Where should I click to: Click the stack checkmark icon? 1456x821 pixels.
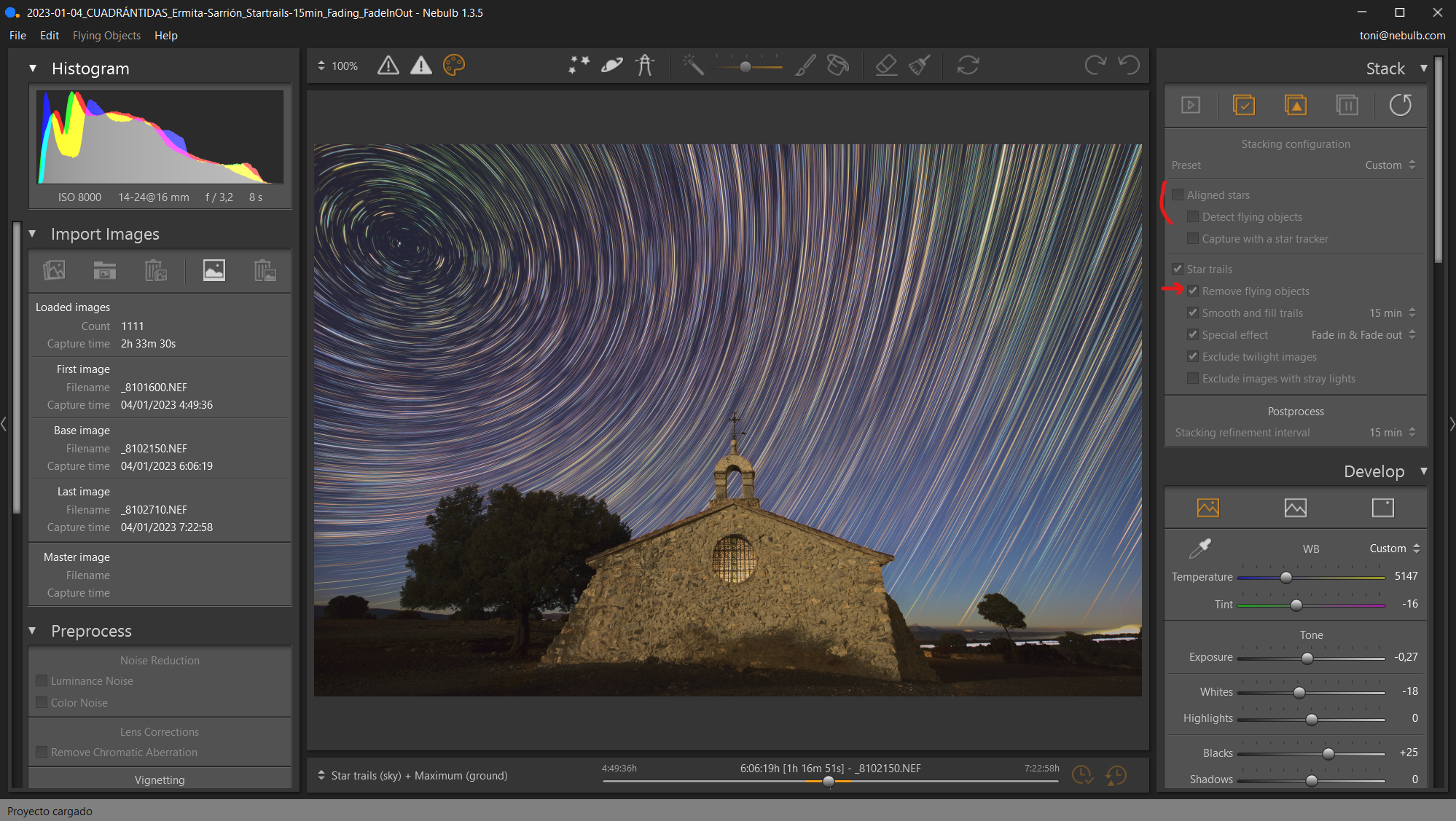point(1243,106)
